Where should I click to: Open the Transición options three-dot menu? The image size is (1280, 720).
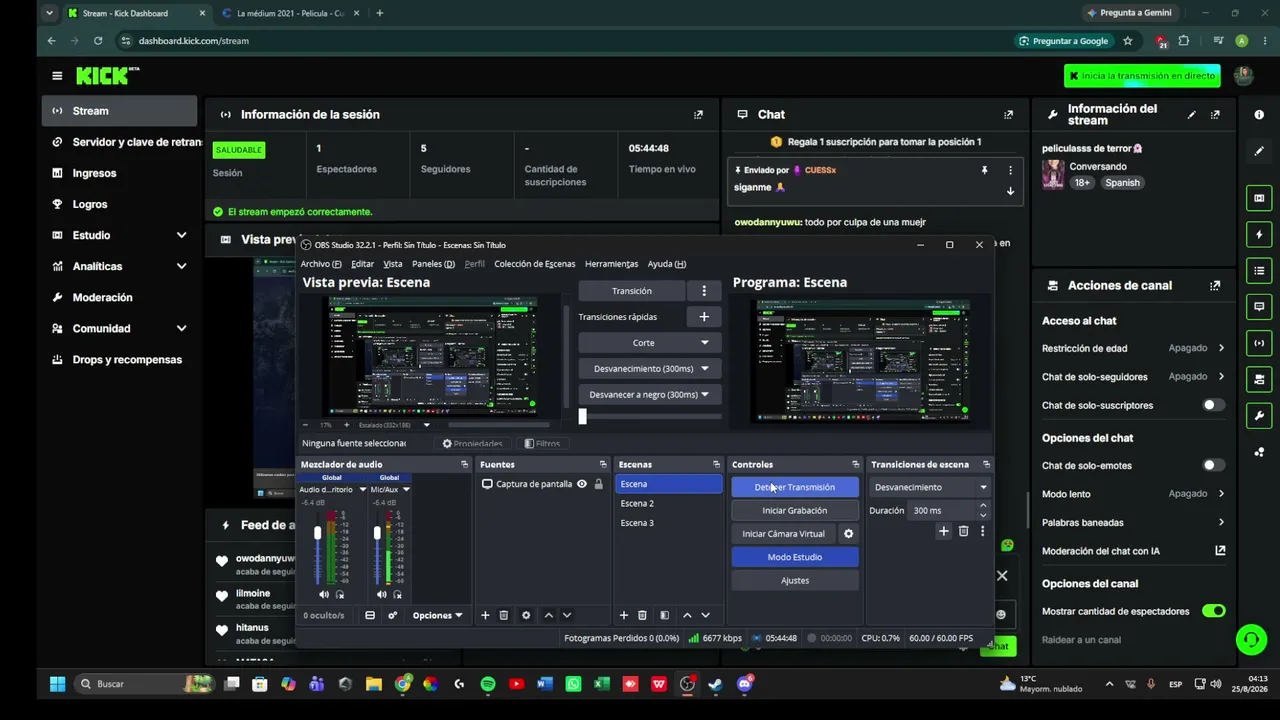pyautogui.click(x=704, y=291)
